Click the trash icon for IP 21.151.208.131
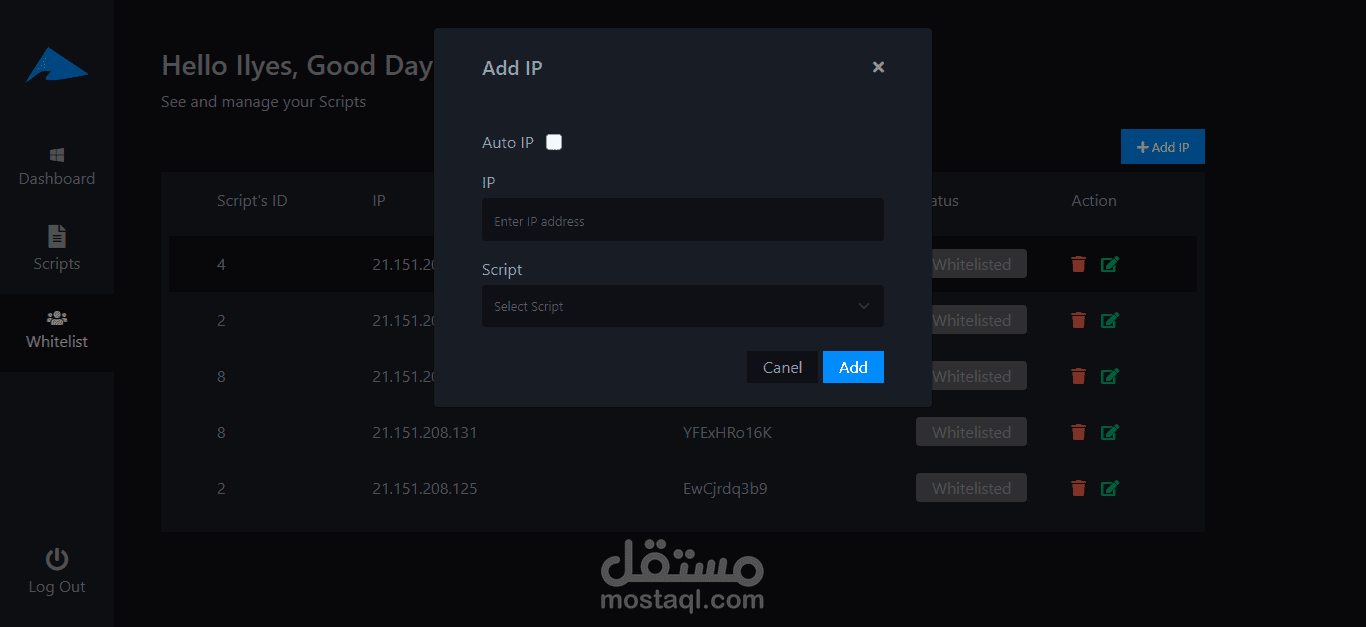 (x=1078, y=432)
